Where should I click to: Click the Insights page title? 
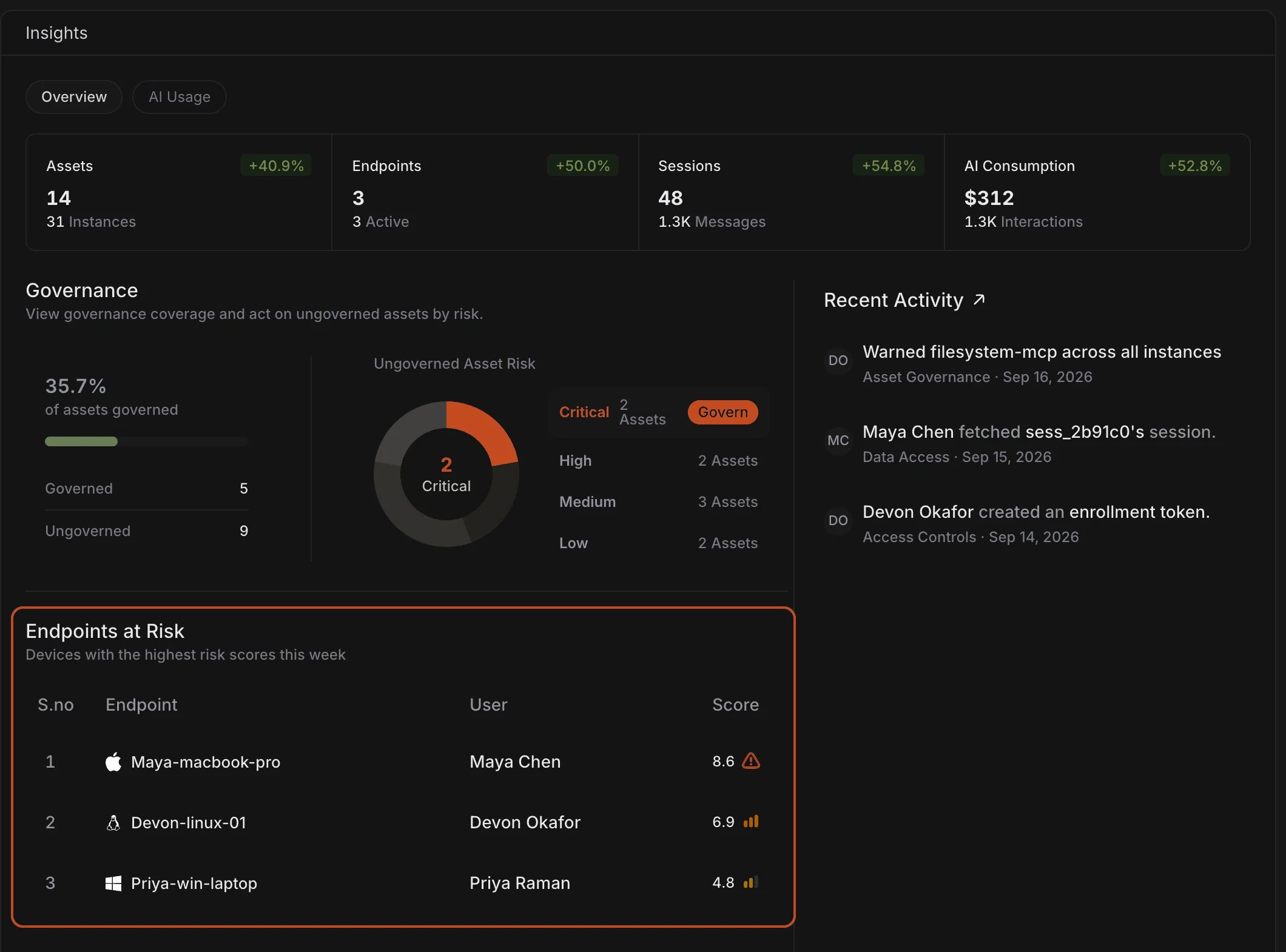coord(56,33)
